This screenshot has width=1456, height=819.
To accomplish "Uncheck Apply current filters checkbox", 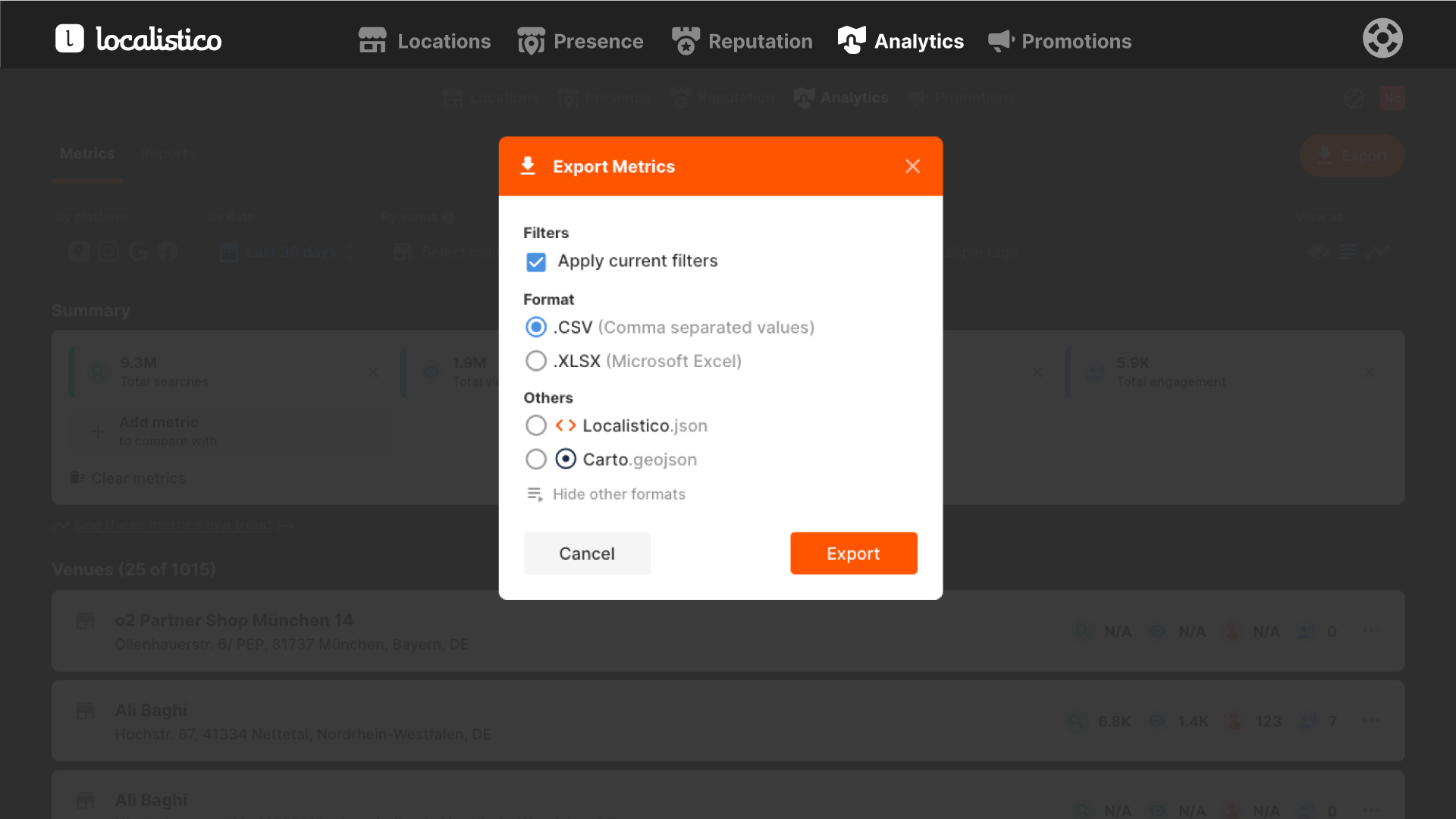I will (x=536, y=262).
